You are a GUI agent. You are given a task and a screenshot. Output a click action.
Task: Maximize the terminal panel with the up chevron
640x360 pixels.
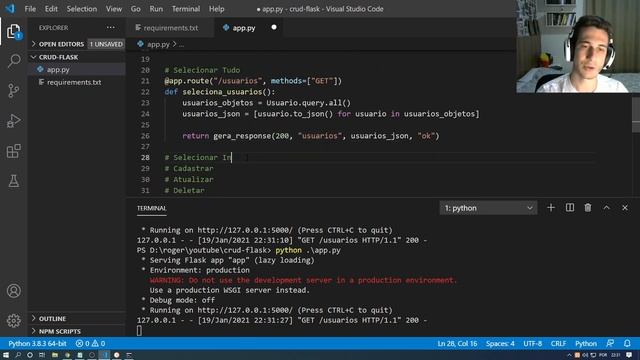coord(607,208)
